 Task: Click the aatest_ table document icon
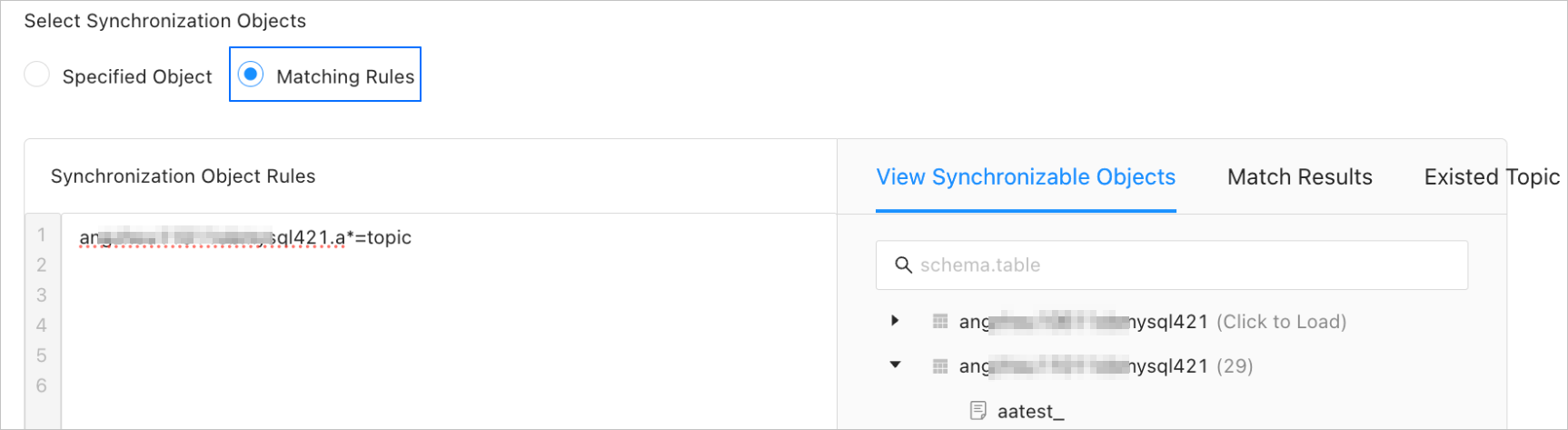tap(978, 411)
